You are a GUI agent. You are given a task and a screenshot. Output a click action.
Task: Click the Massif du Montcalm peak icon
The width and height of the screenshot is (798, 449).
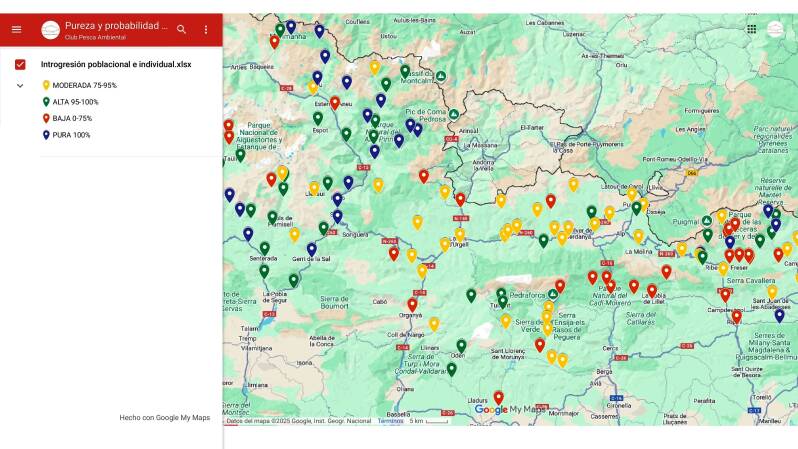441,76
